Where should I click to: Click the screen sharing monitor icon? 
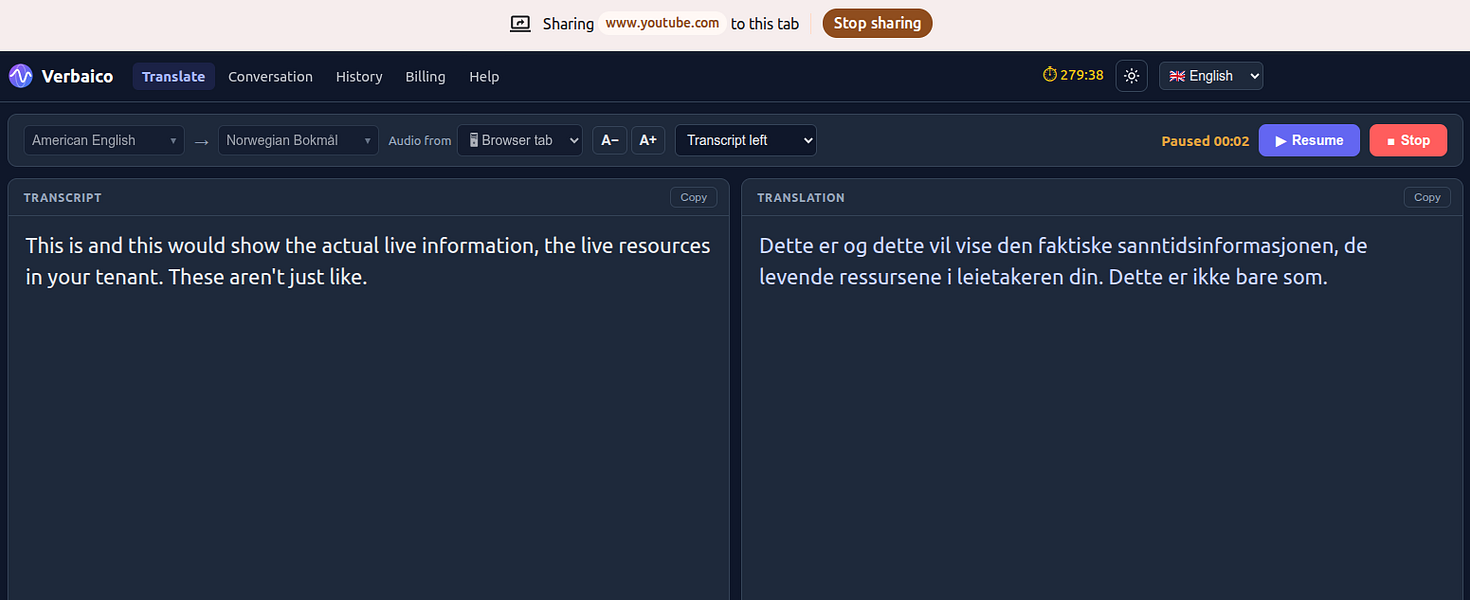[x=520, y=24]
